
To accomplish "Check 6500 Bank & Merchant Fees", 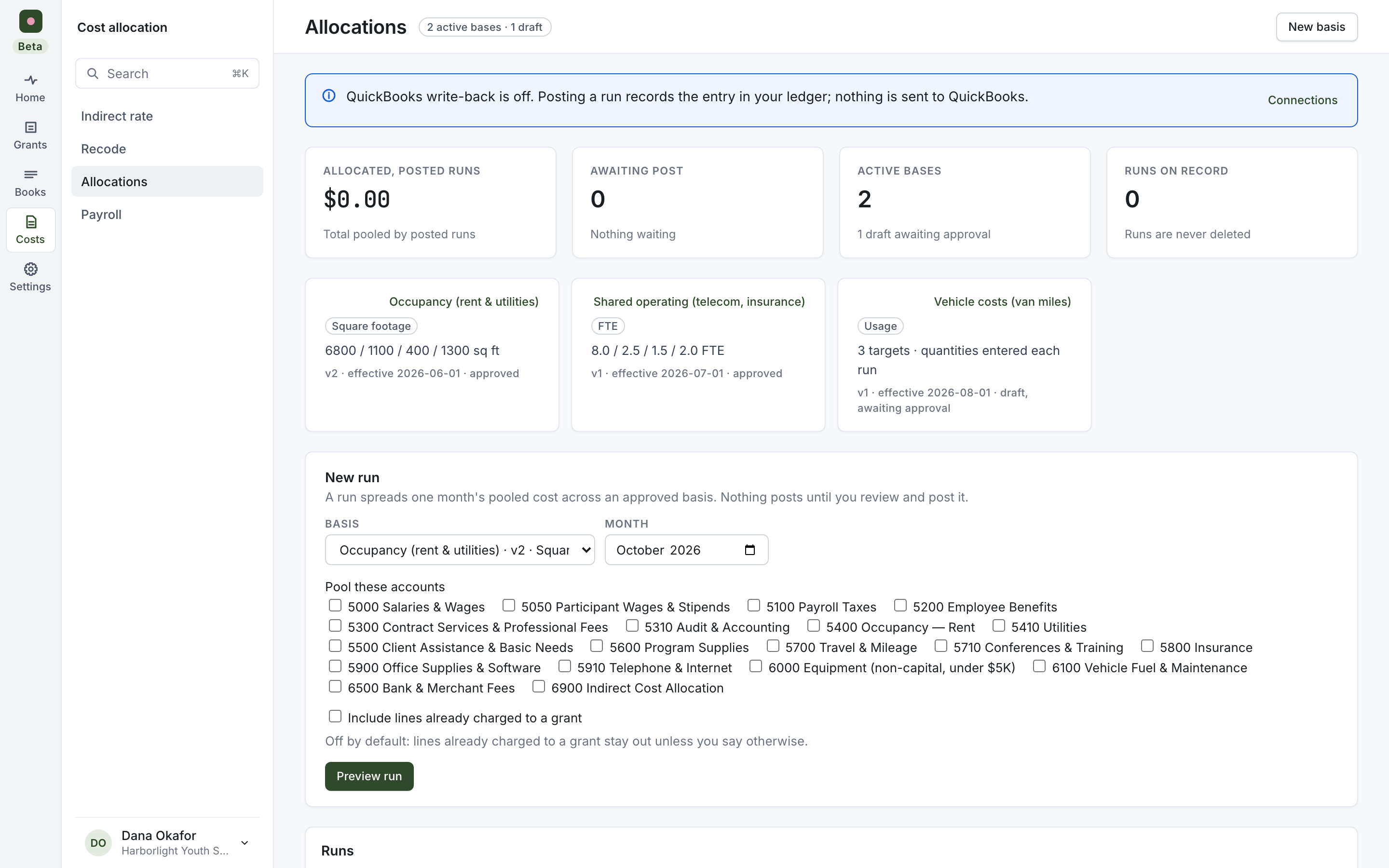I will coord(335,687).
